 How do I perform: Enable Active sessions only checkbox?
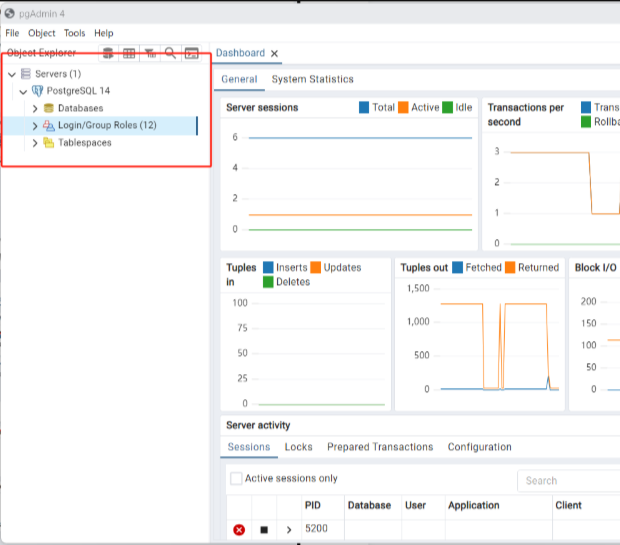[x=236, y=478]
